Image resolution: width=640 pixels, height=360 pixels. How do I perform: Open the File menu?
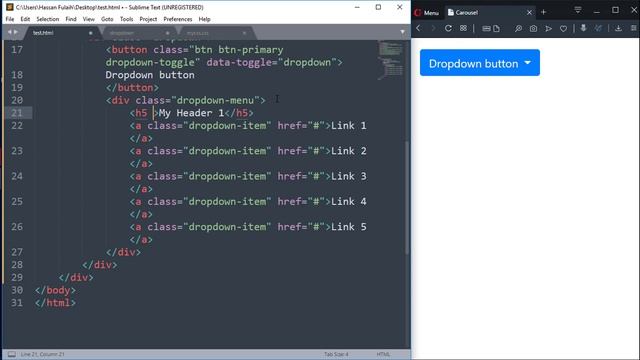[x=10, y=19]
